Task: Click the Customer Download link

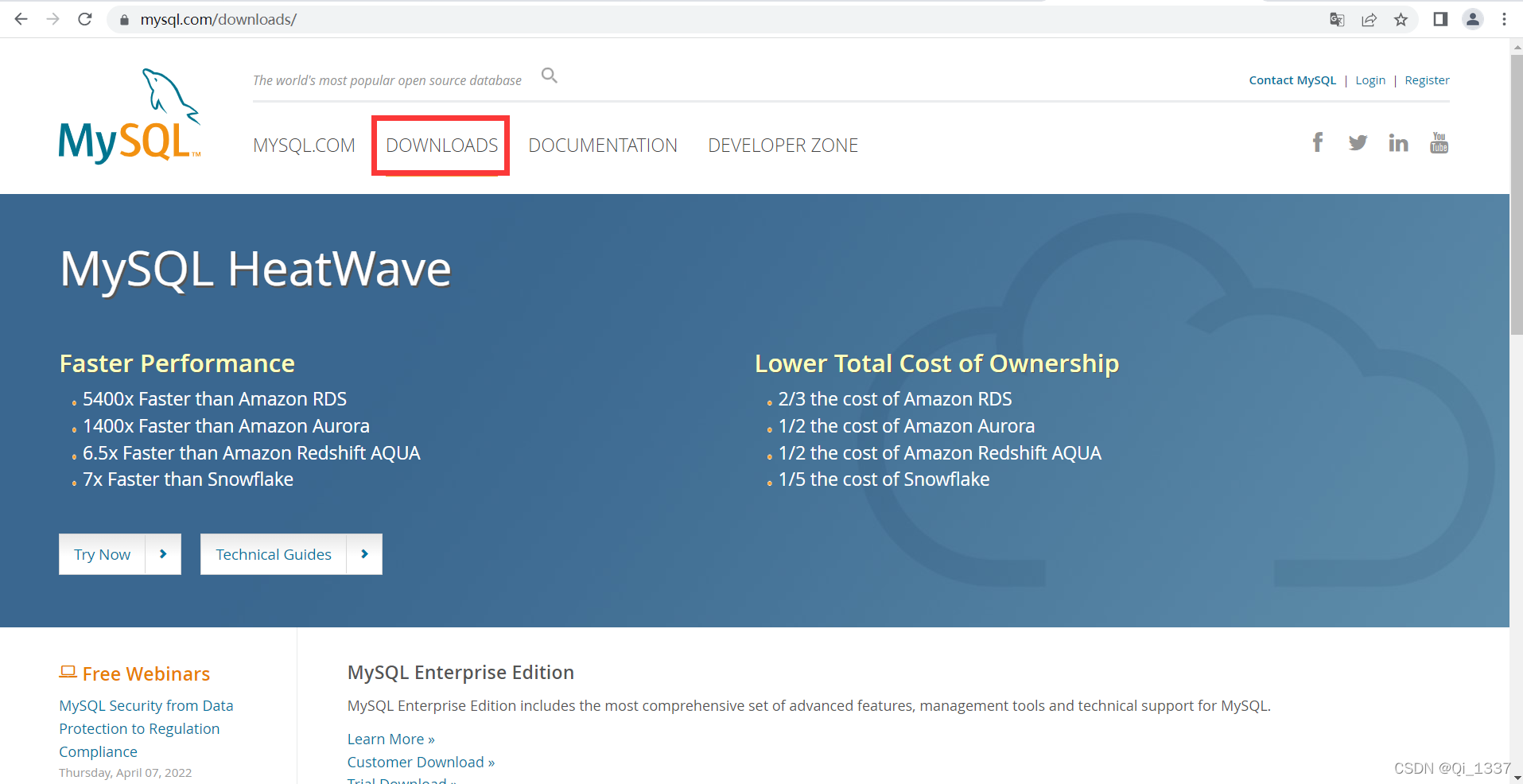Action: pyautogui.click(x=421, y=763)
